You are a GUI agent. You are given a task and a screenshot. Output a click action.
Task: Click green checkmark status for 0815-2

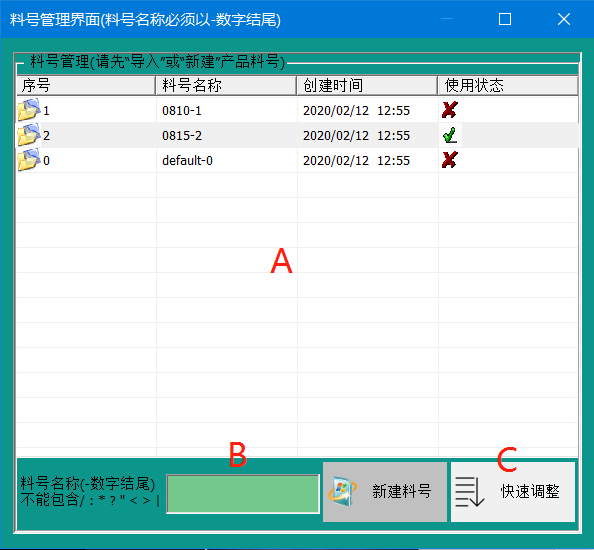[450, 135]
